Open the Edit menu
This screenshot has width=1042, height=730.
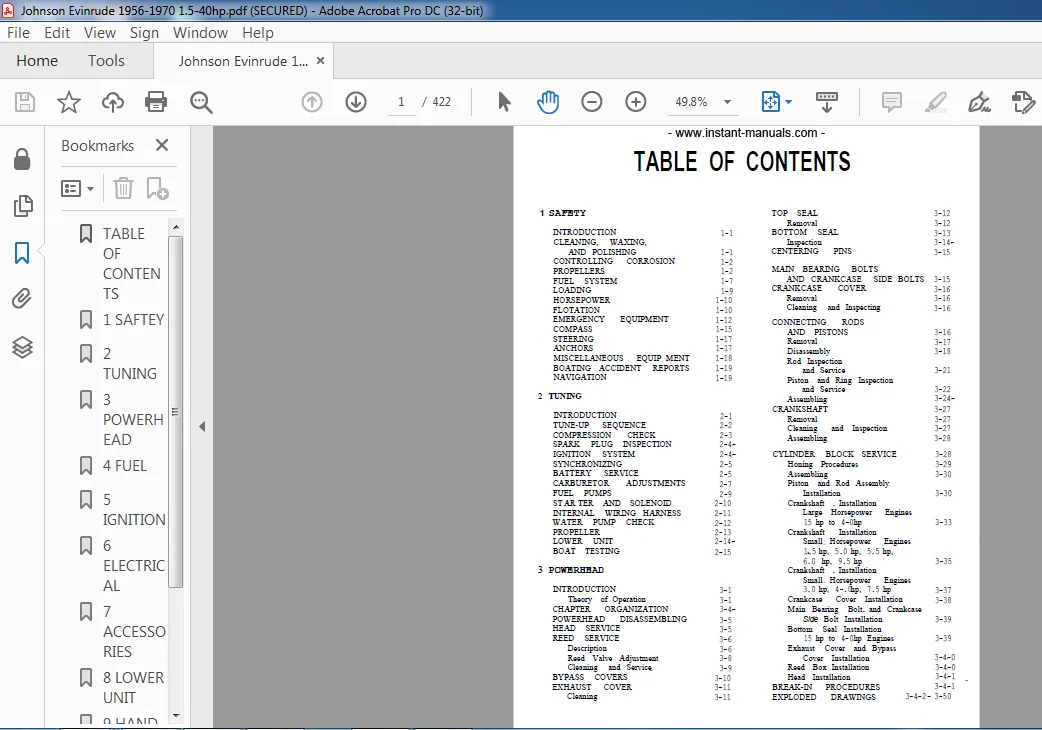pos(57,33)
